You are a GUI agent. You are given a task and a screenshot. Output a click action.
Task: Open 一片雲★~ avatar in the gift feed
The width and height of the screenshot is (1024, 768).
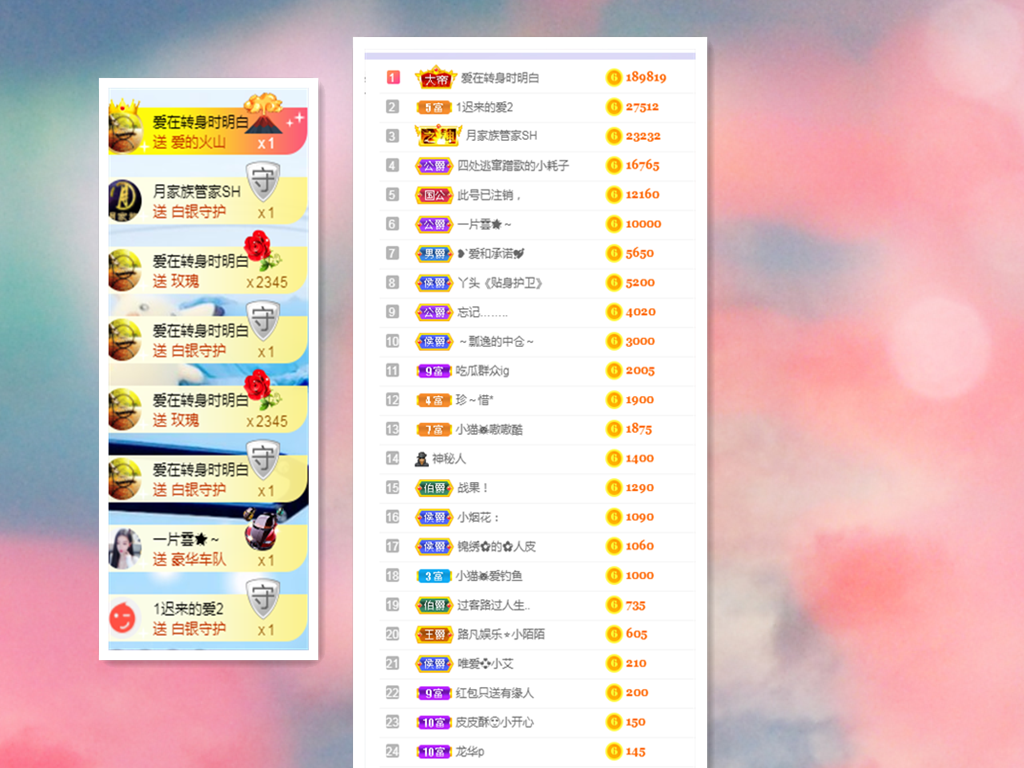pos(125,549)
